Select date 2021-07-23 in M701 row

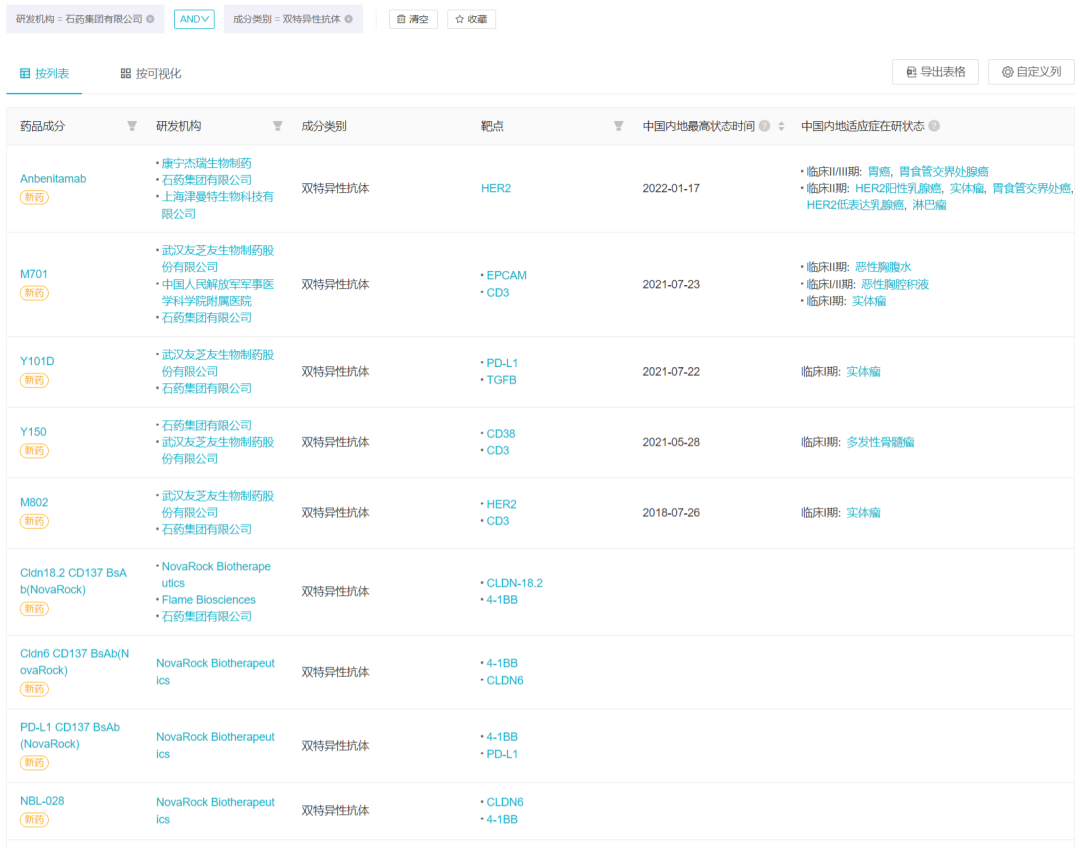(671, 285)
